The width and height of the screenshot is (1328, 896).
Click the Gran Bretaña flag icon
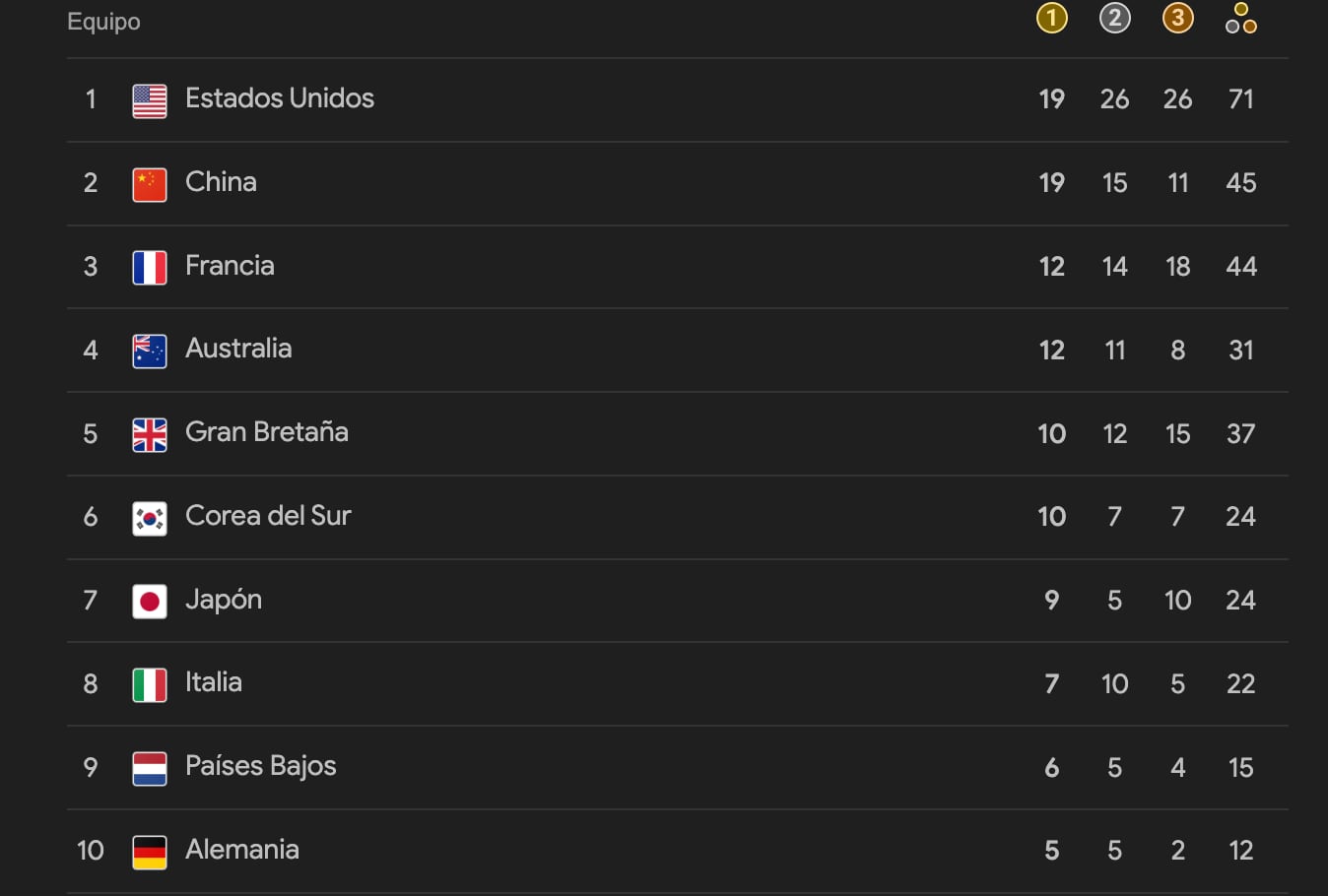pyautogui.click(x=150, y=433)
